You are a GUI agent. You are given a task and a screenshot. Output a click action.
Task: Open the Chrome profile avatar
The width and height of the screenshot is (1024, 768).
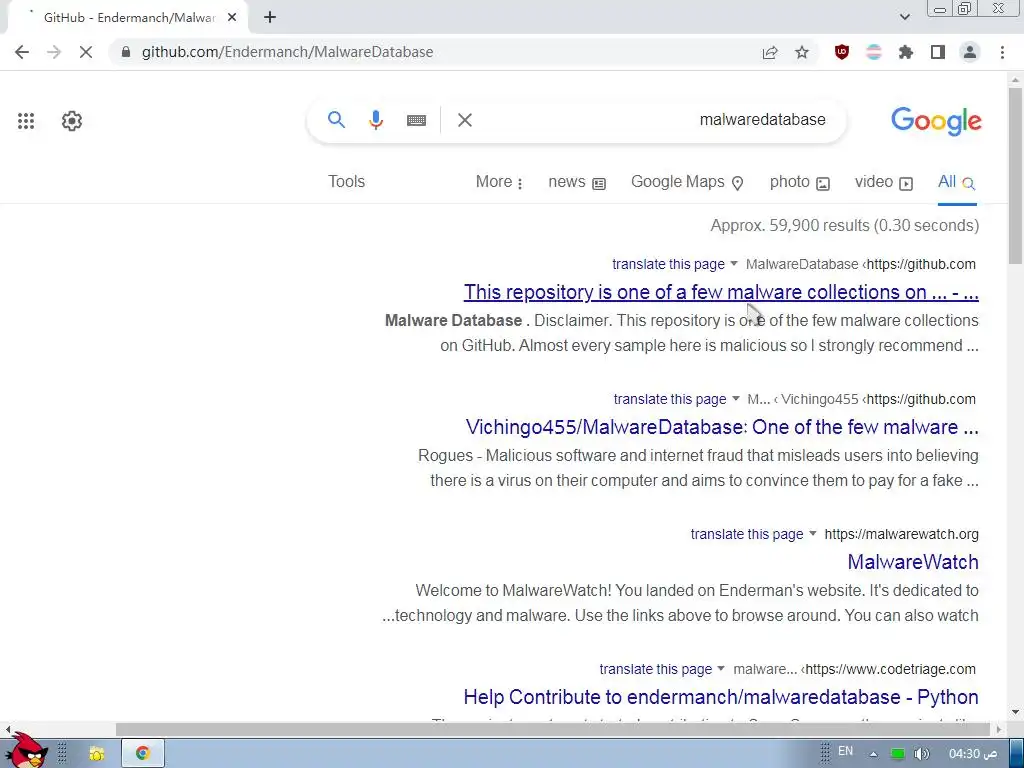(x=970, y=52)
